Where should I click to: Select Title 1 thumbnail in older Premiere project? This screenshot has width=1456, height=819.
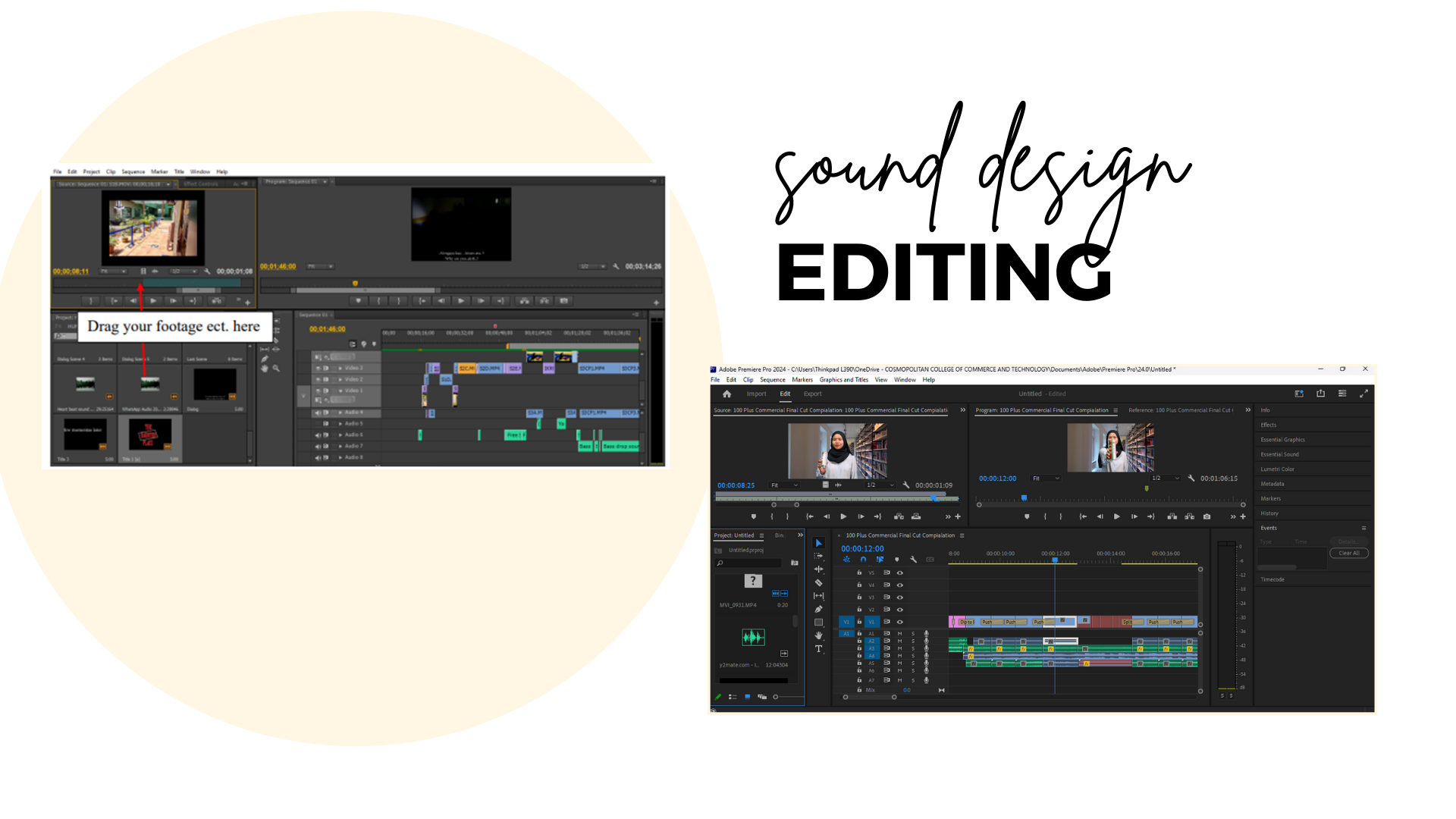149,435
